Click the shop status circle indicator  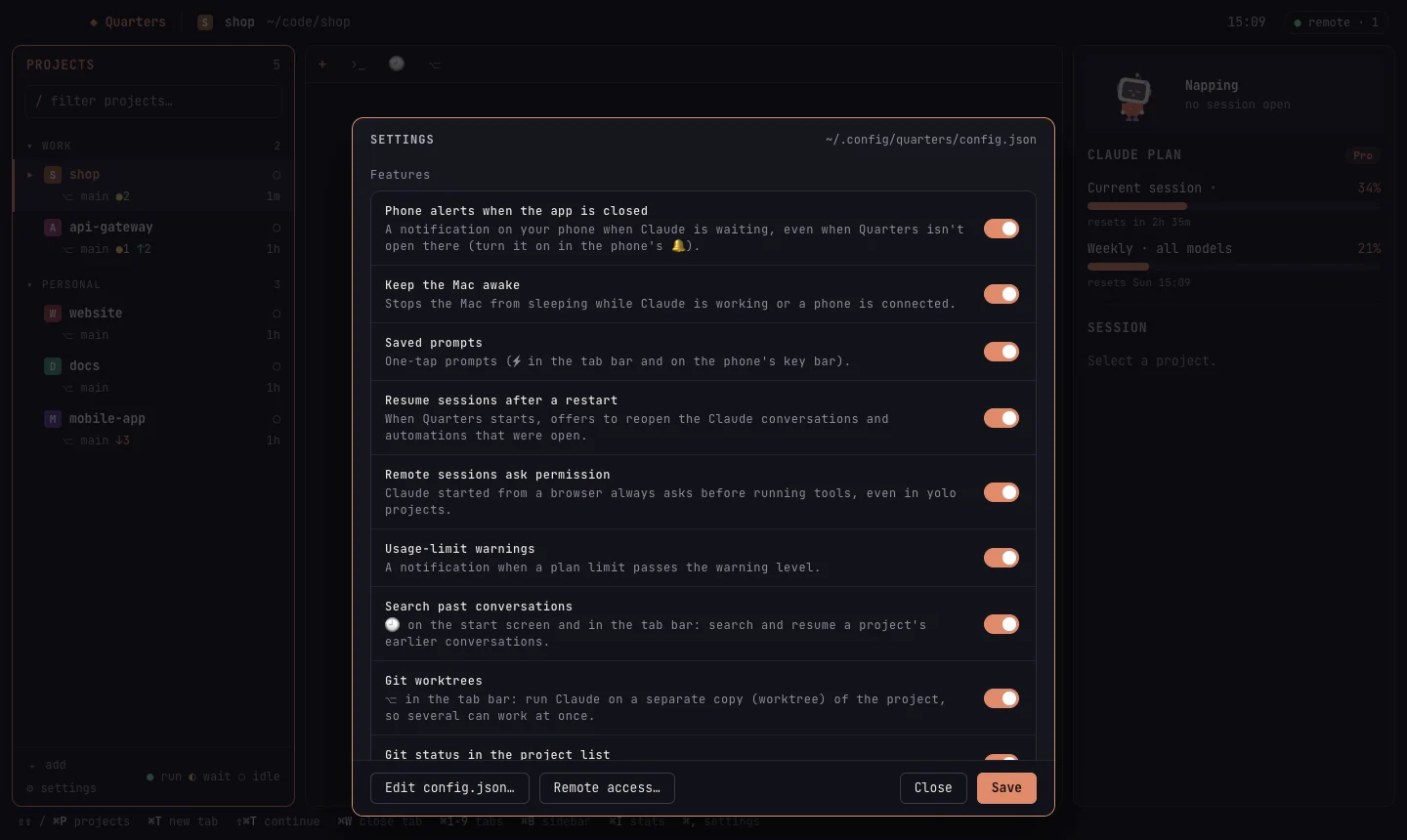tap(277, 175)
